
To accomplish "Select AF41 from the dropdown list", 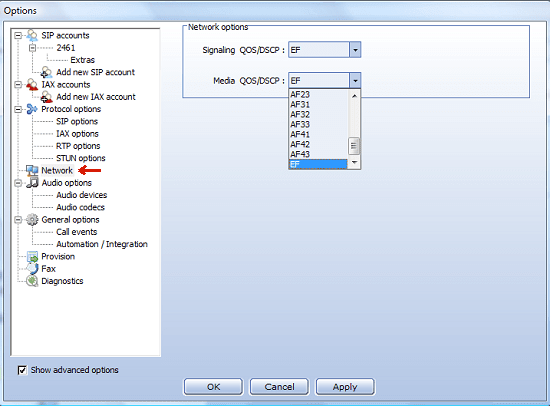I will click(x=318, y=135).
